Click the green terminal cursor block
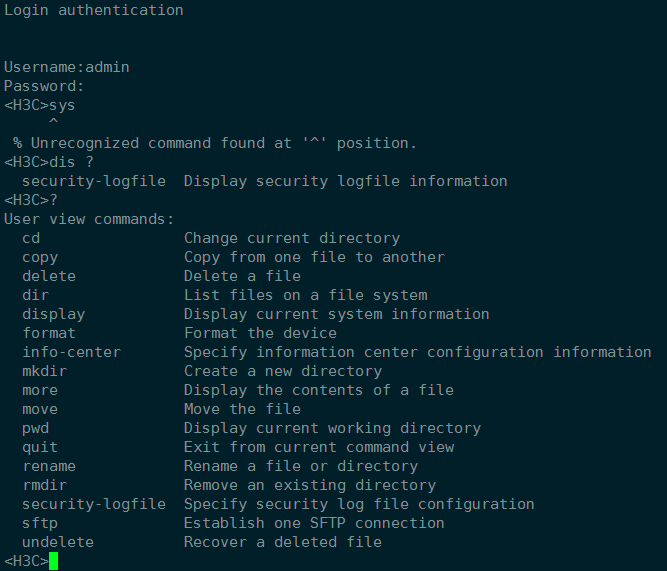 coord(54,561)
